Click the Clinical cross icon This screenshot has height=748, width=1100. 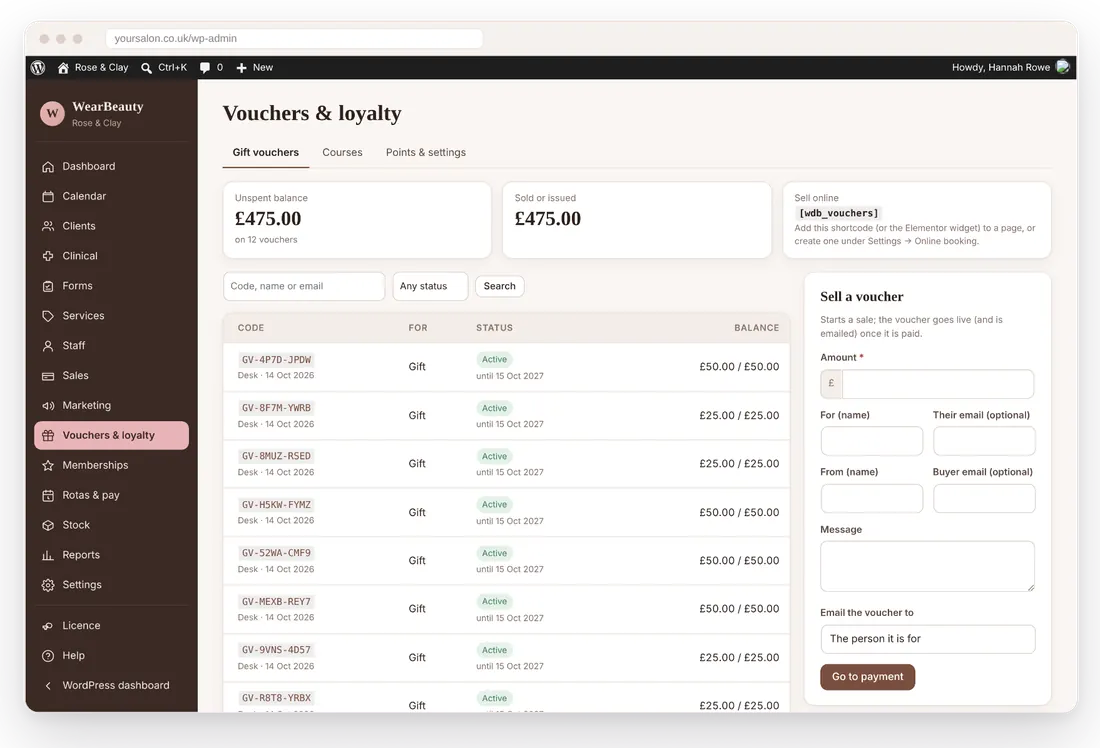[x=48, y=256]
